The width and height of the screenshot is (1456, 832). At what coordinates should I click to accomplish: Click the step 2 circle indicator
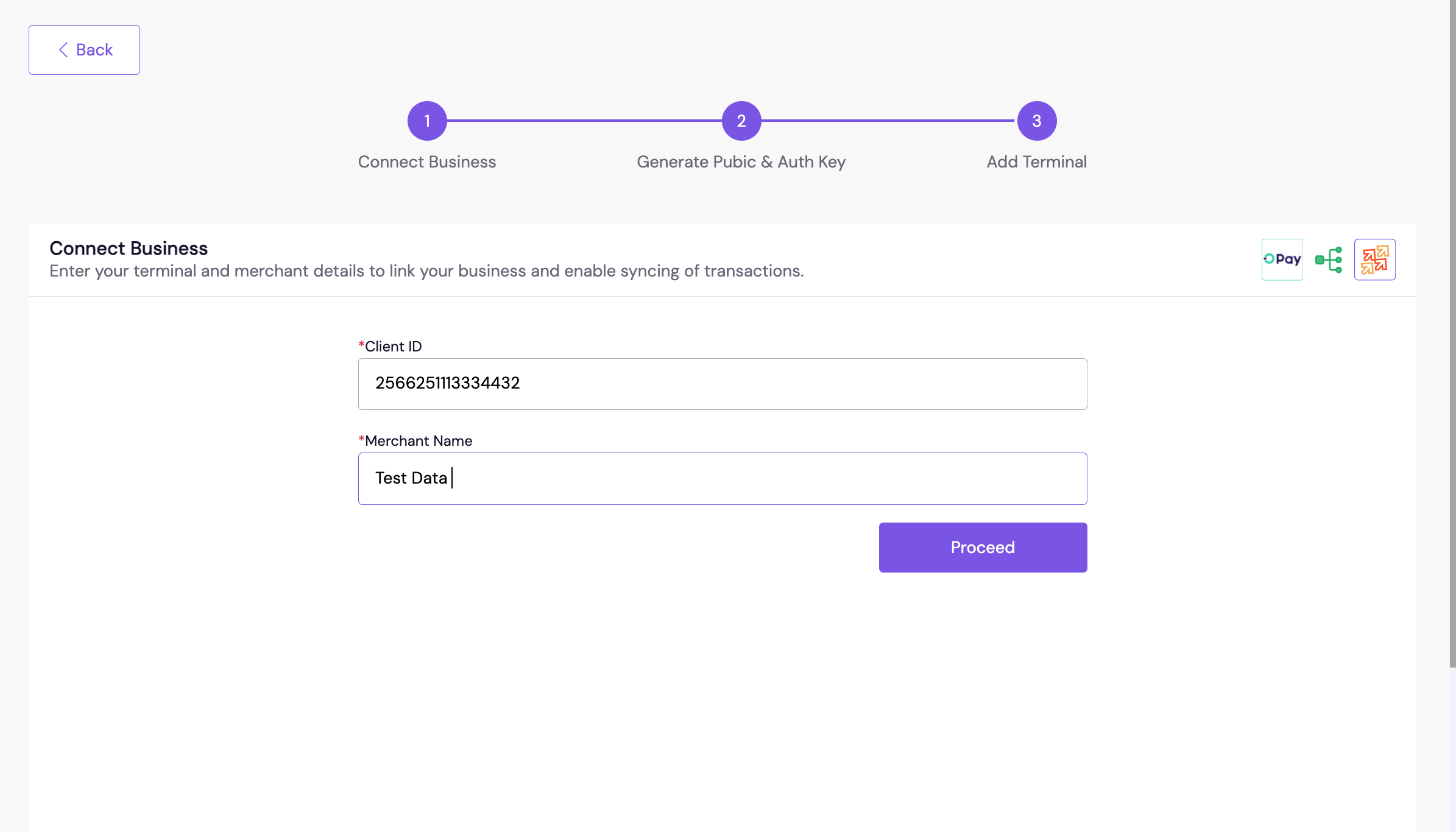coord(741,121)
